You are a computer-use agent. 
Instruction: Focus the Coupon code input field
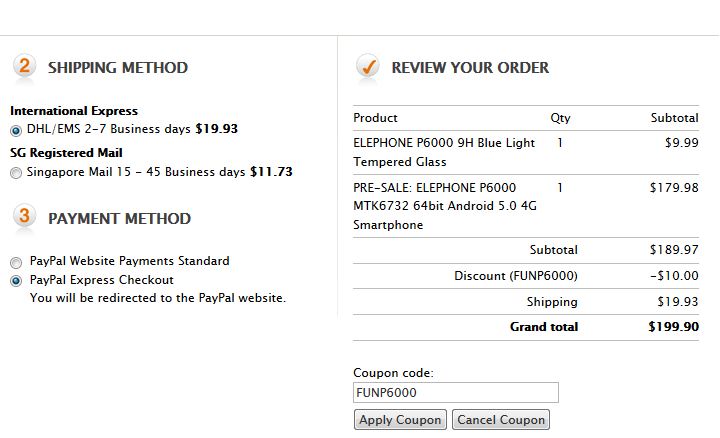coord(456,393)
